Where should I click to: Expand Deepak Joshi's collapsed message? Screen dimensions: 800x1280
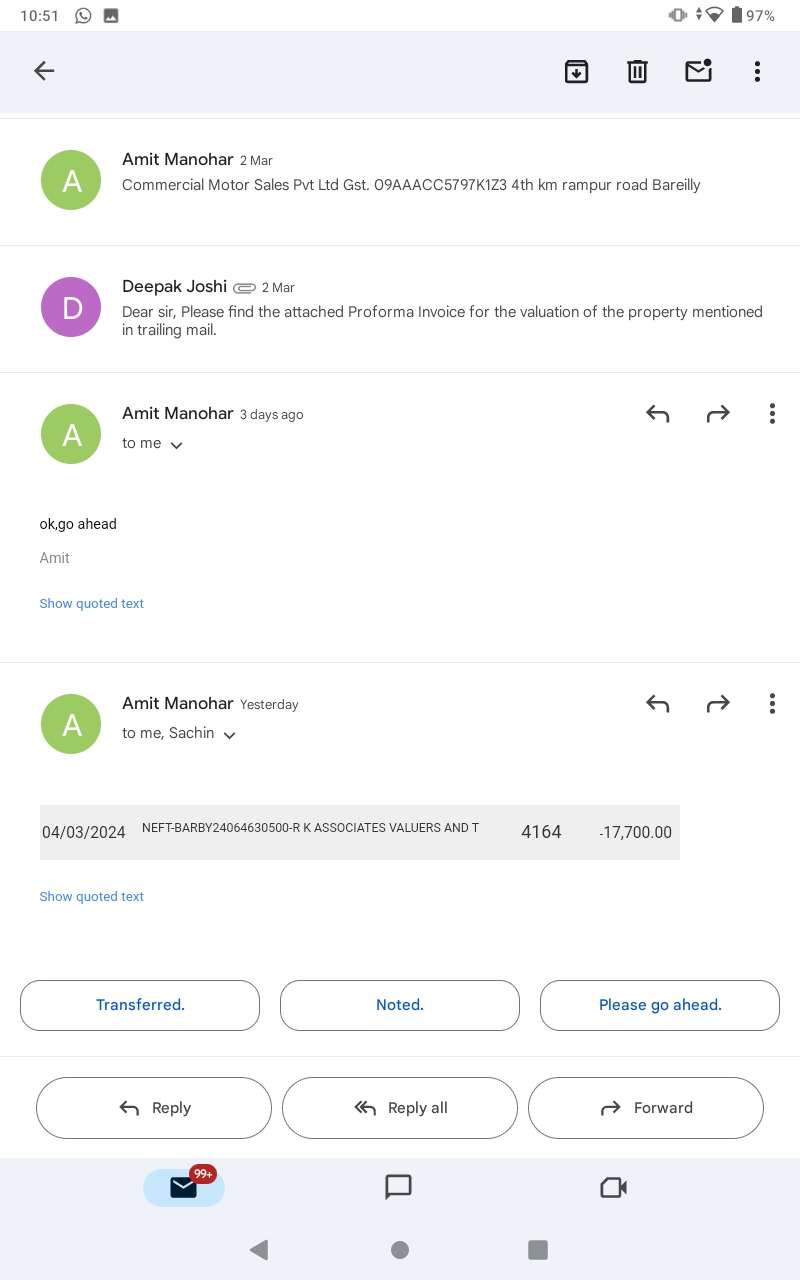pyautogui.click(x=400, y=308)
